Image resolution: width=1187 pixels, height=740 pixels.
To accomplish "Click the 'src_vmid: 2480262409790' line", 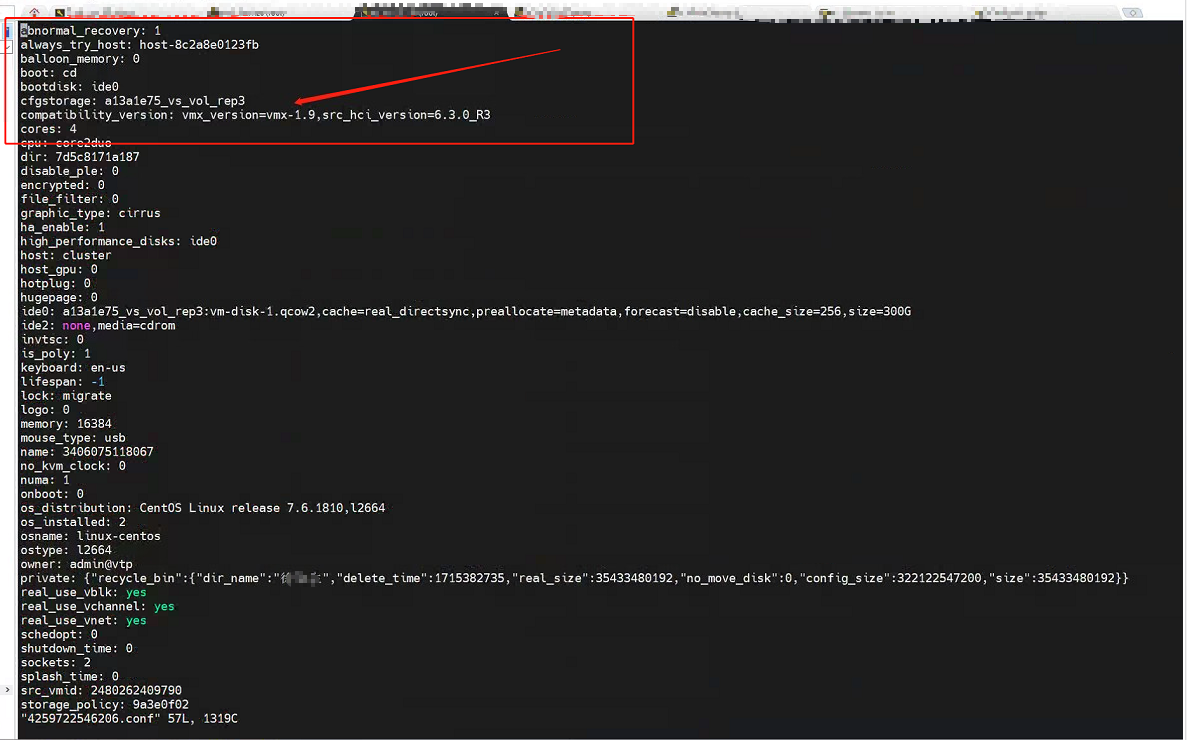I will 101,691.
